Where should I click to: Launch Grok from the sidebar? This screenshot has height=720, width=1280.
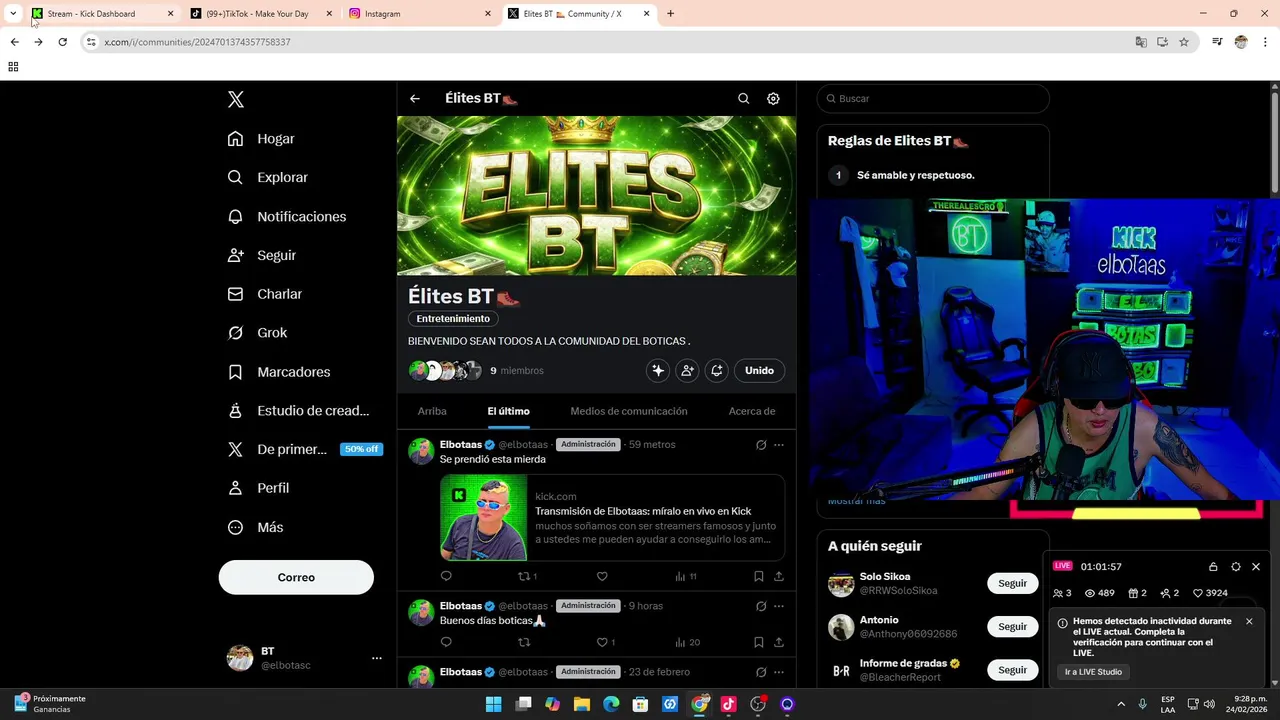point(235,333)
